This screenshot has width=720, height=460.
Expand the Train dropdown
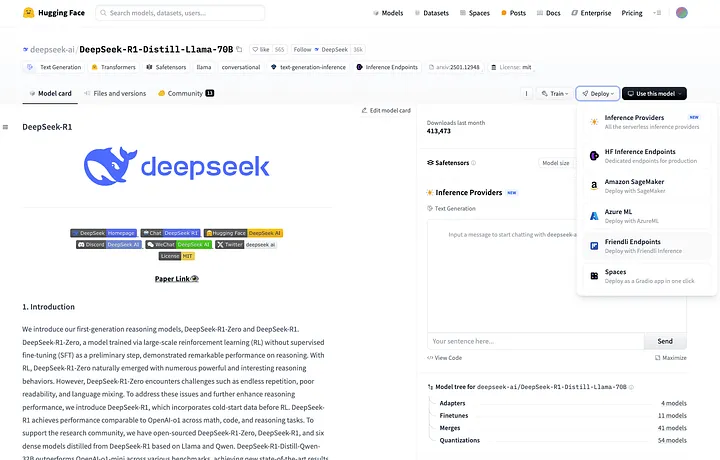click(554, 94)
